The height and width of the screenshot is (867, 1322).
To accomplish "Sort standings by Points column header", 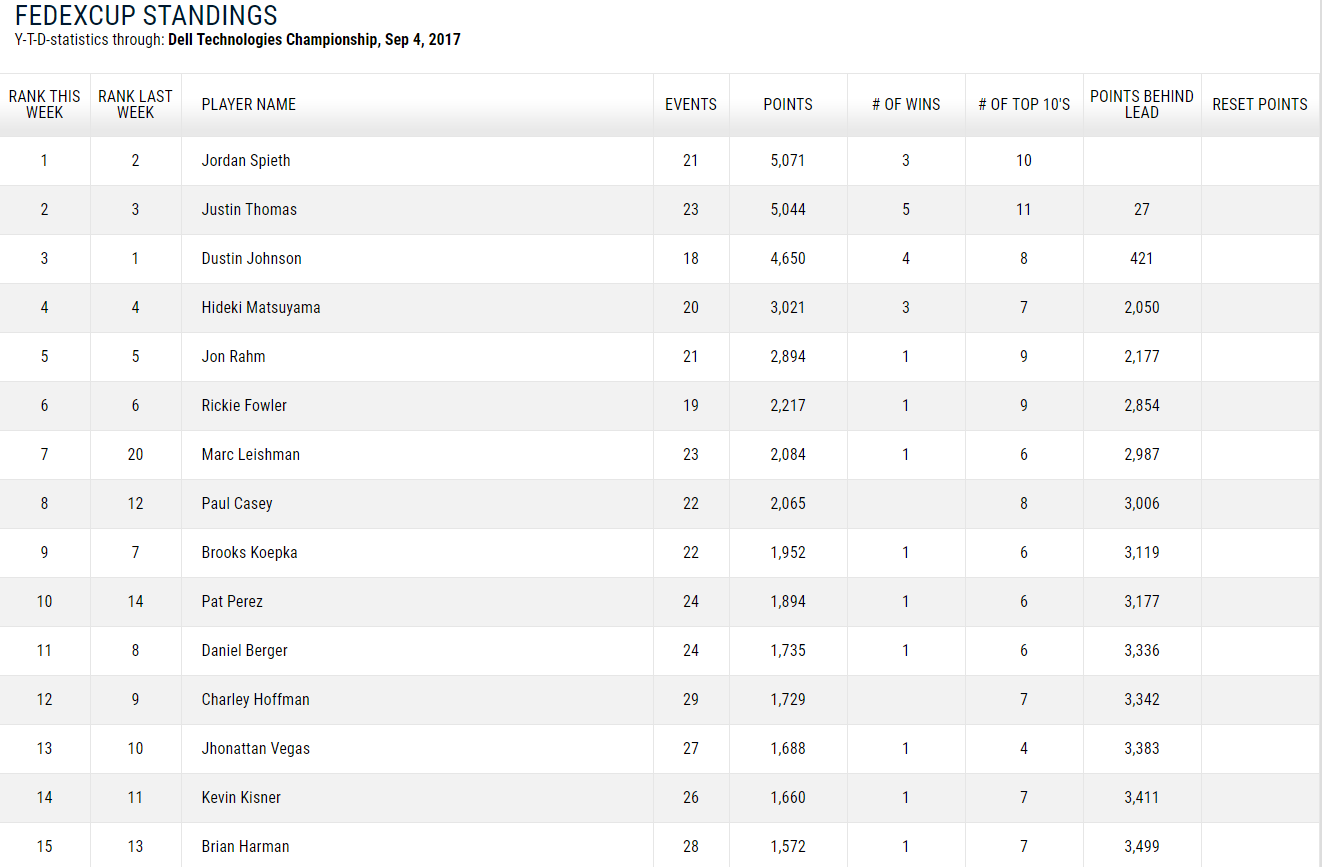I will click(788, 105).
